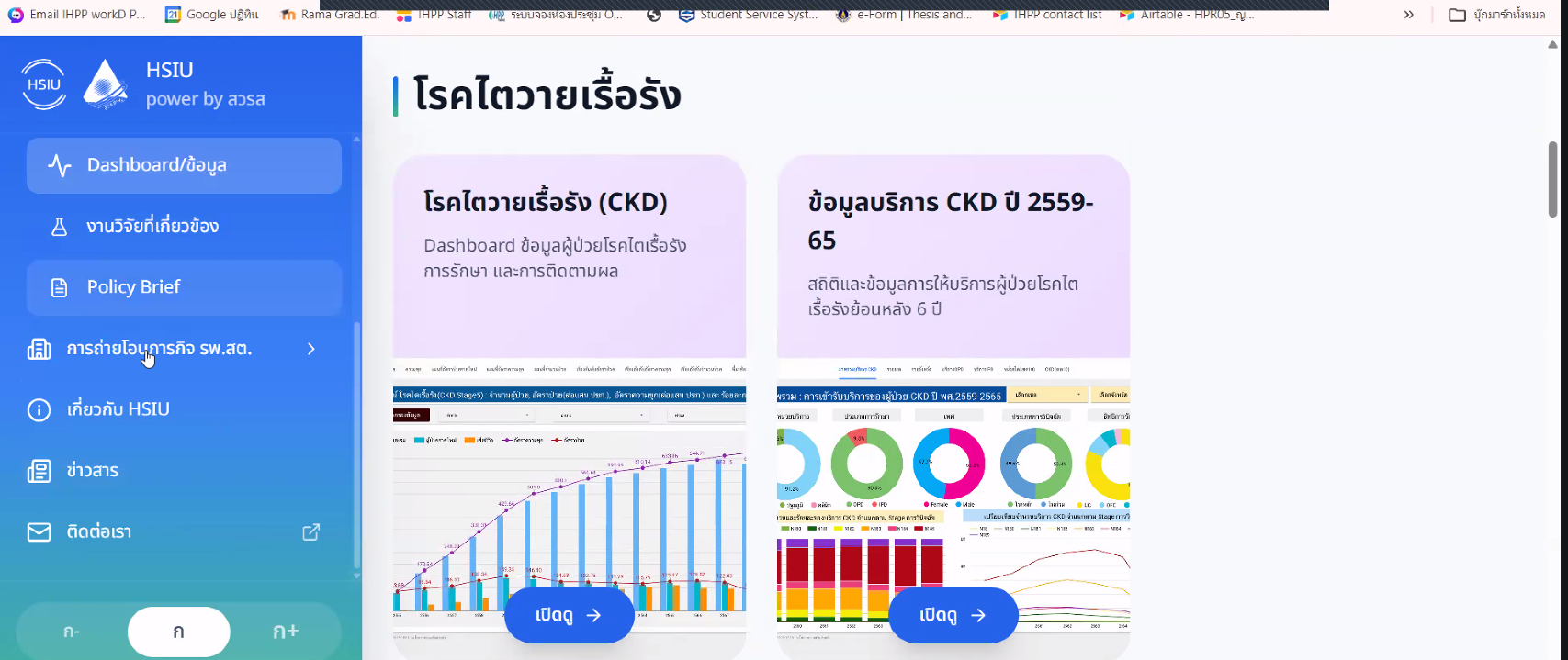Screen dimensions: 1568x660
Task: Open เปิดดู on the โรคไตวายเรื้อรัง (CKD) card
Action: coord(569,615)
